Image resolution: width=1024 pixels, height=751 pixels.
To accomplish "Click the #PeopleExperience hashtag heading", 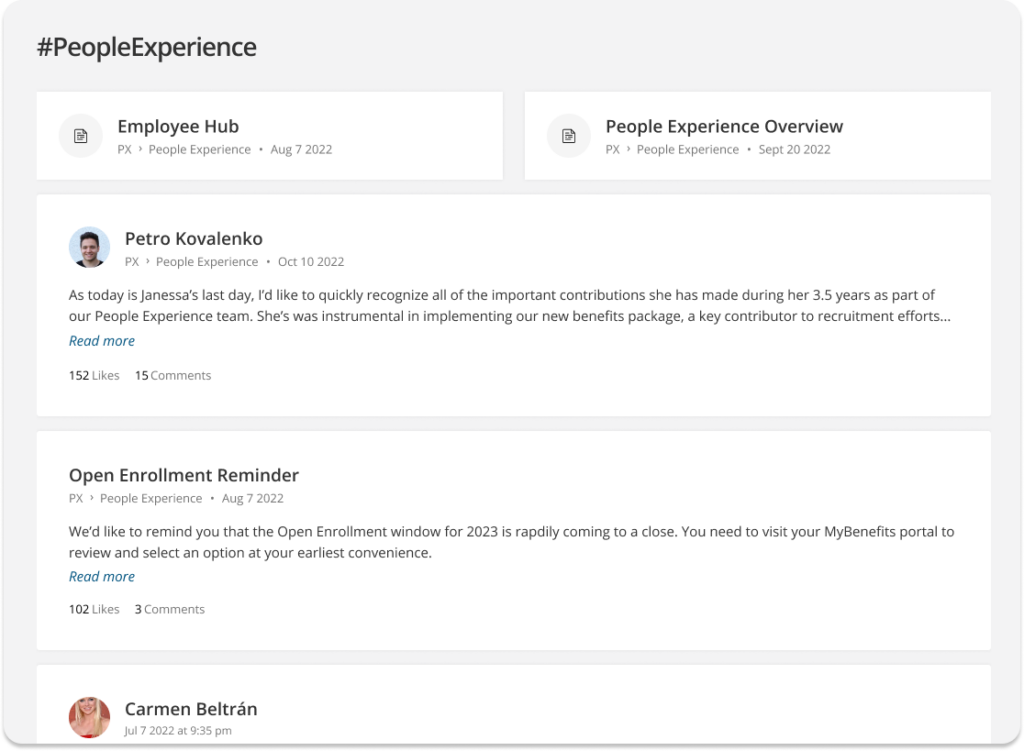I will [147, 47].
